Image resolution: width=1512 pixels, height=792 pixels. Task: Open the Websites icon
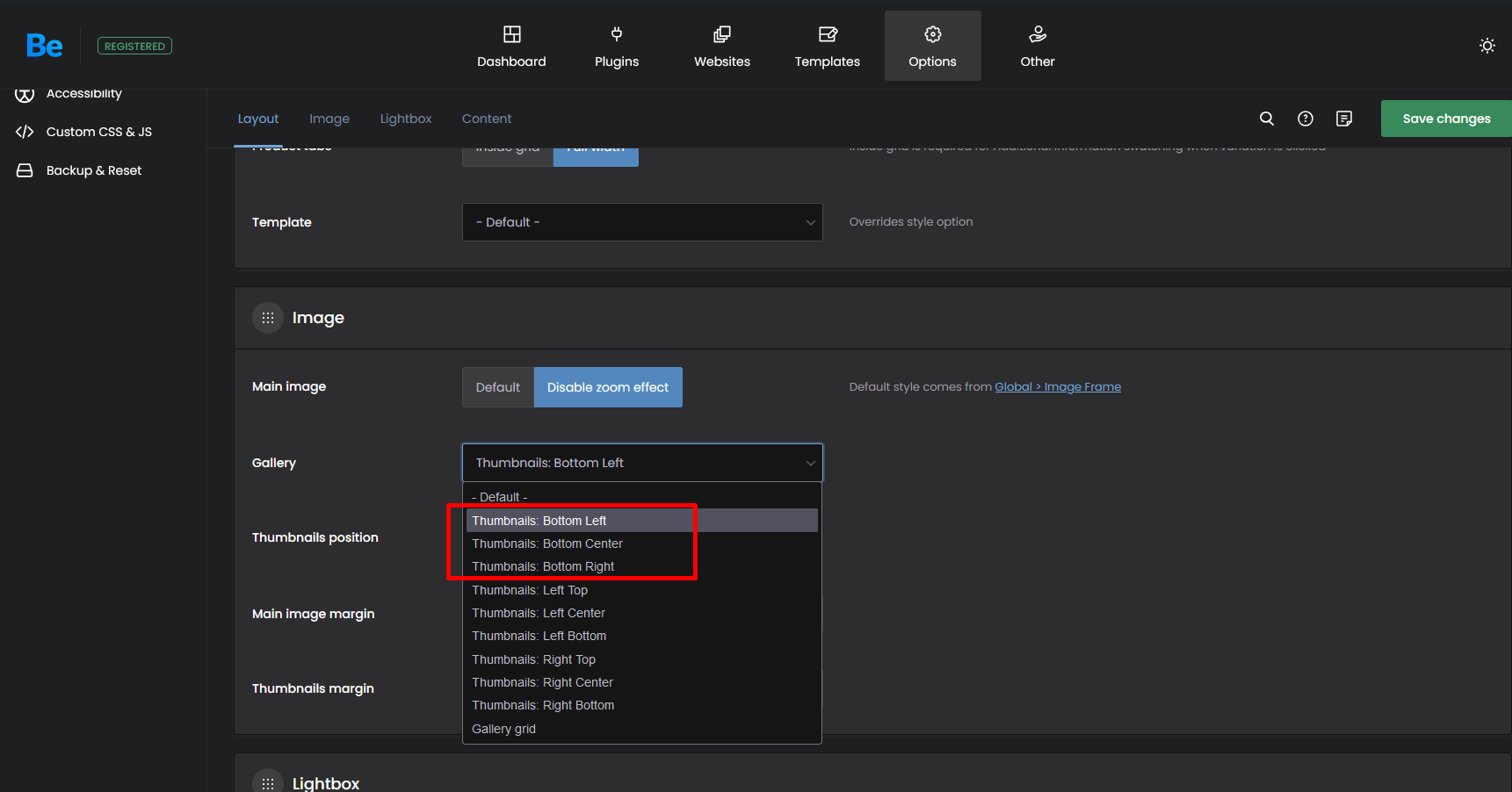(722, 34)
